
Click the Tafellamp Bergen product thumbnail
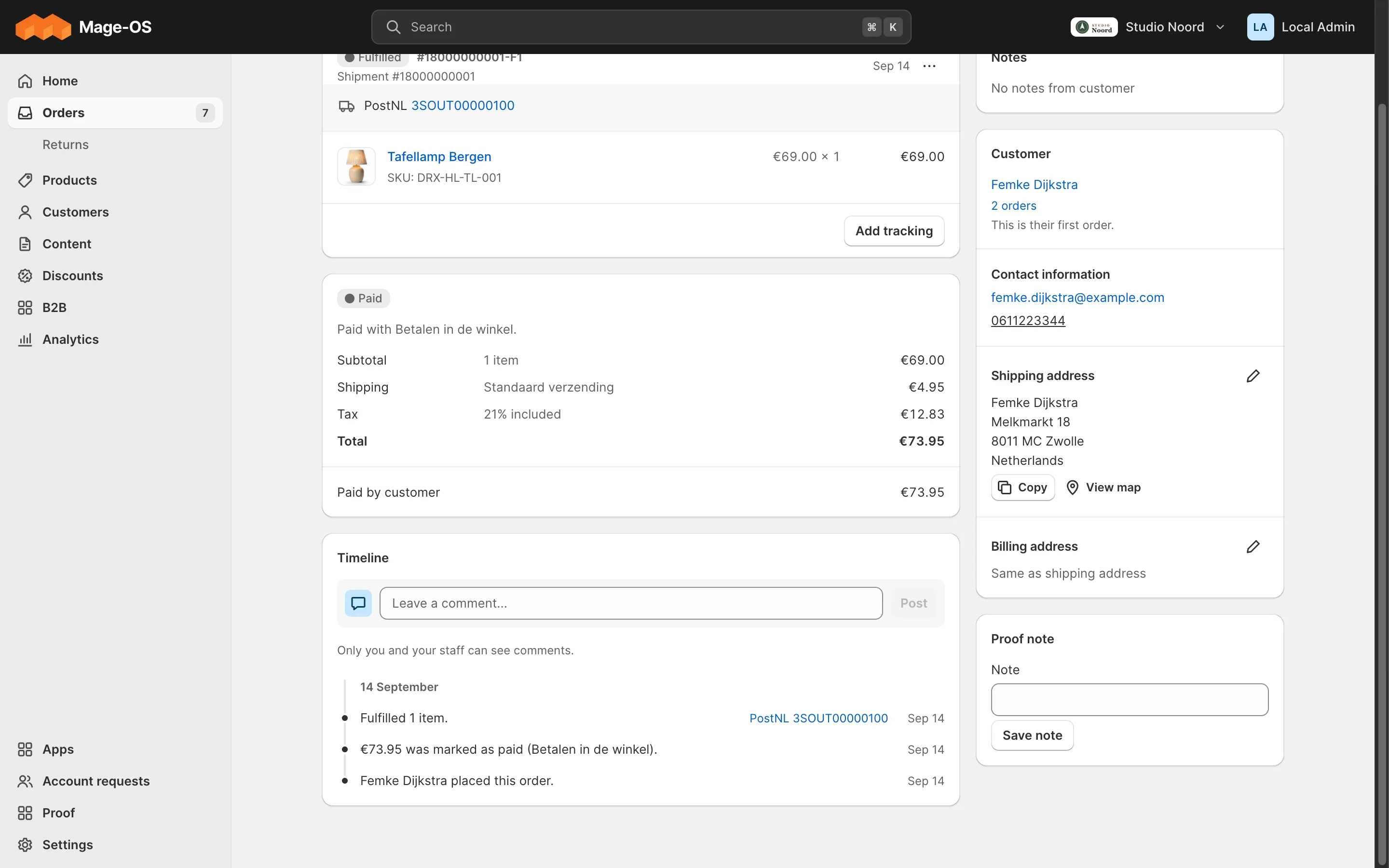pos(356,166)
